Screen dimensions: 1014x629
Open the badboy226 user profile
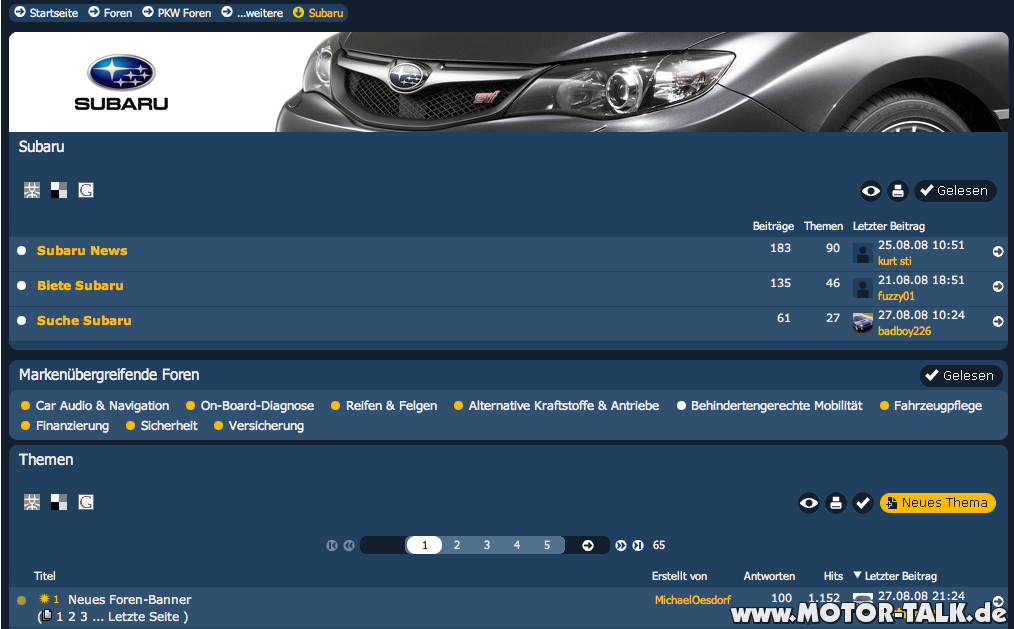click(904, 331)
